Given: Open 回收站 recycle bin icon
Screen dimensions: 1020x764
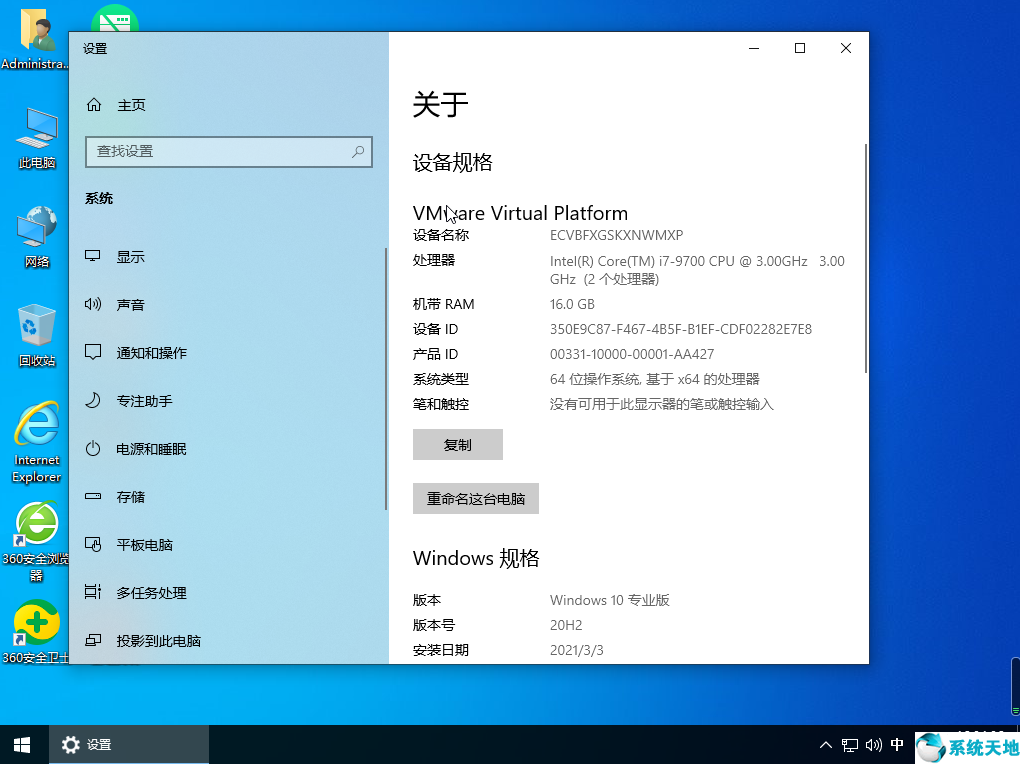Looking at the screenshot, I should tap(36, 336).
